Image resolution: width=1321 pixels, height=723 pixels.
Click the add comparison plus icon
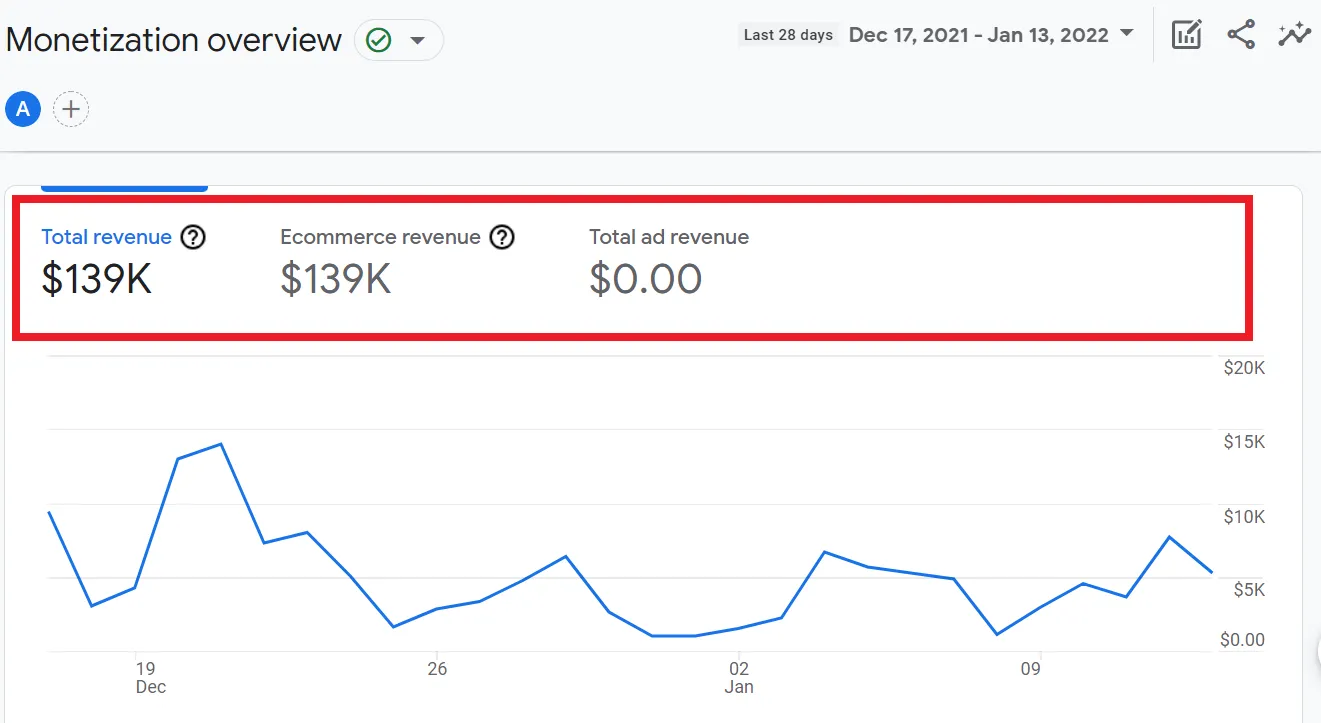click(71, 109)
